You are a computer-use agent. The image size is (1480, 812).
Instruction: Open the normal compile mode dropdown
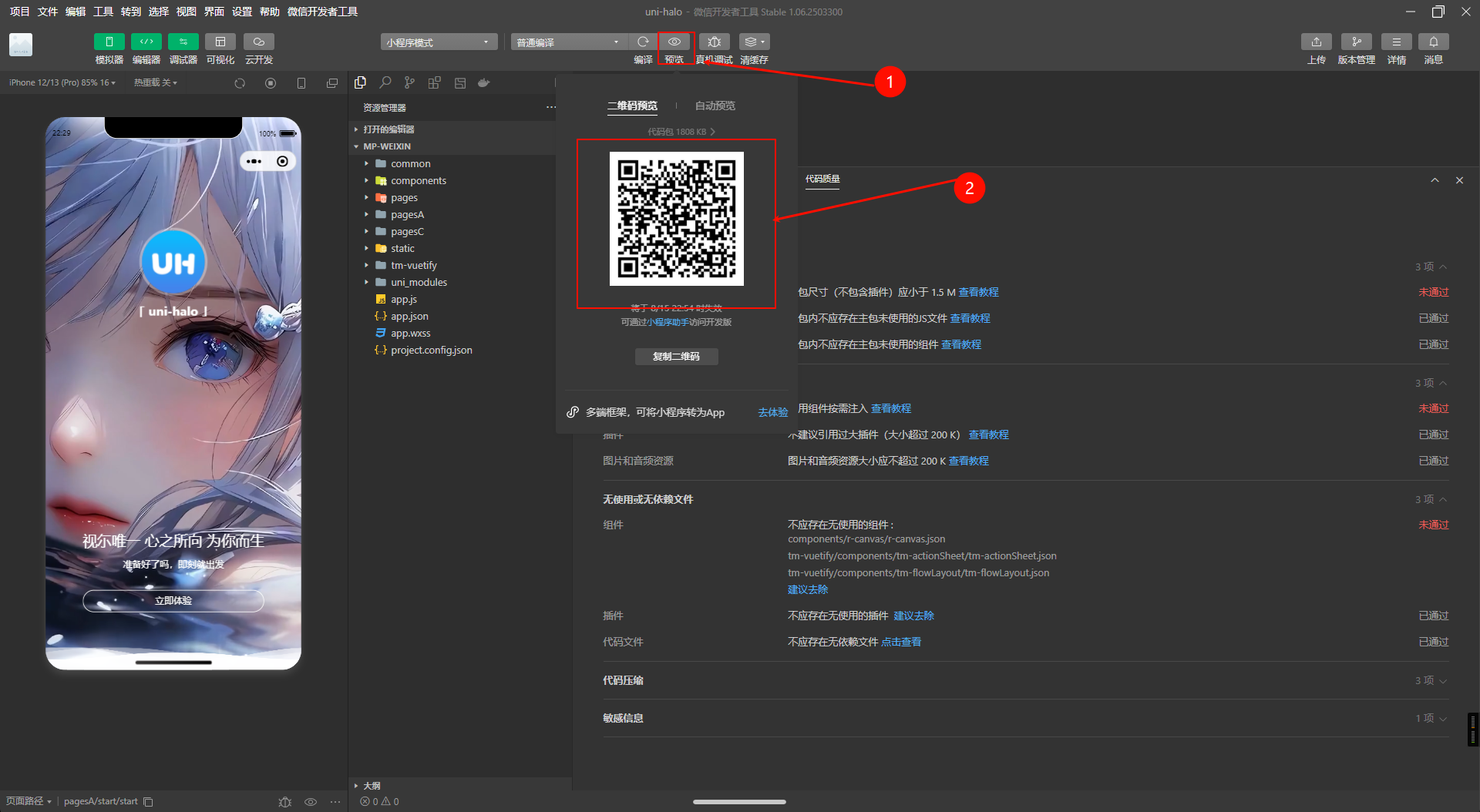click(569, 42)
